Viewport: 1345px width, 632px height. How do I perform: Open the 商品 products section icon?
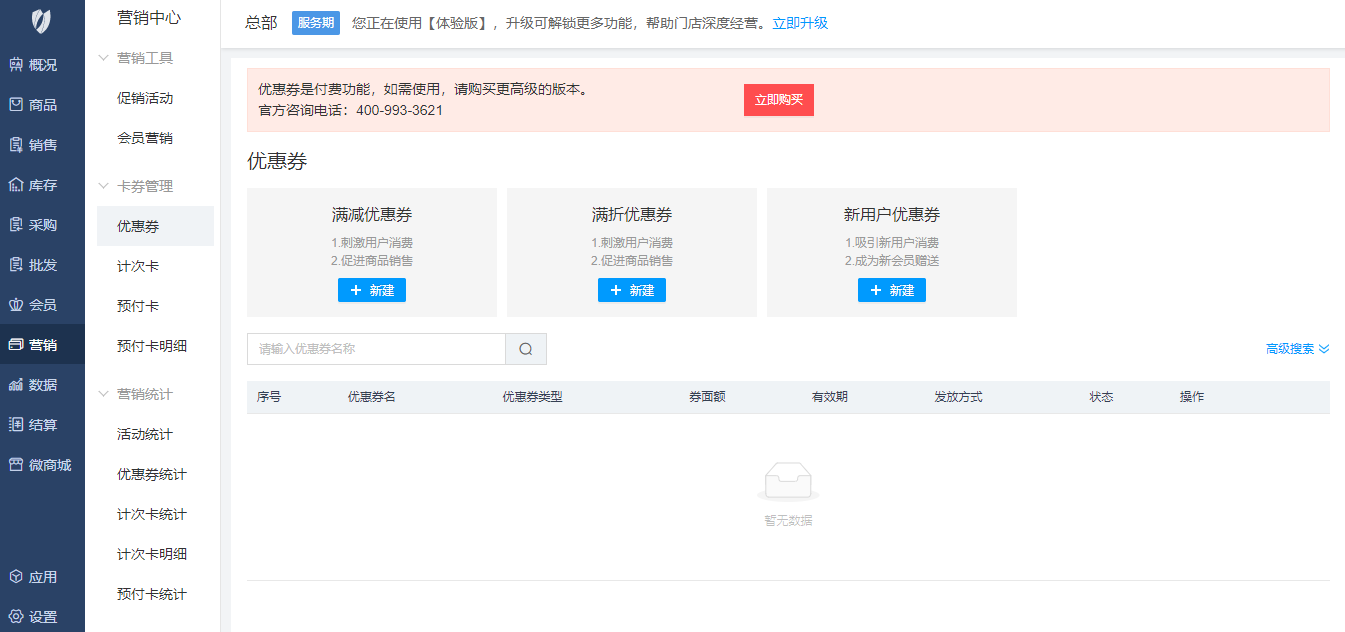click(16, 105)
